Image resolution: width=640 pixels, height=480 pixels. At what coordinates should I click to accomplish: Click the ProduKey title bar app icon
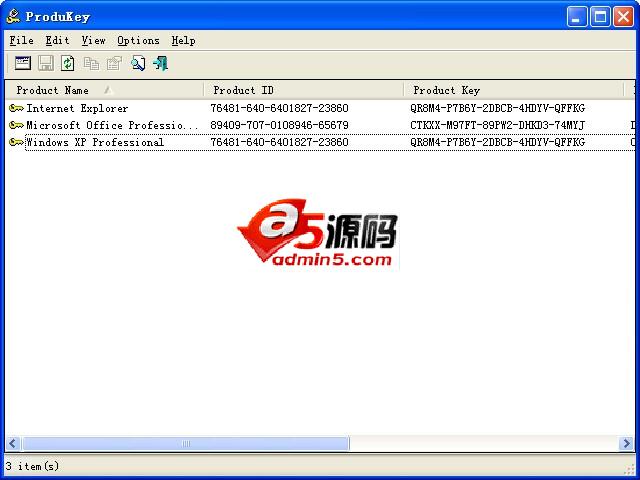coord(13,16)
